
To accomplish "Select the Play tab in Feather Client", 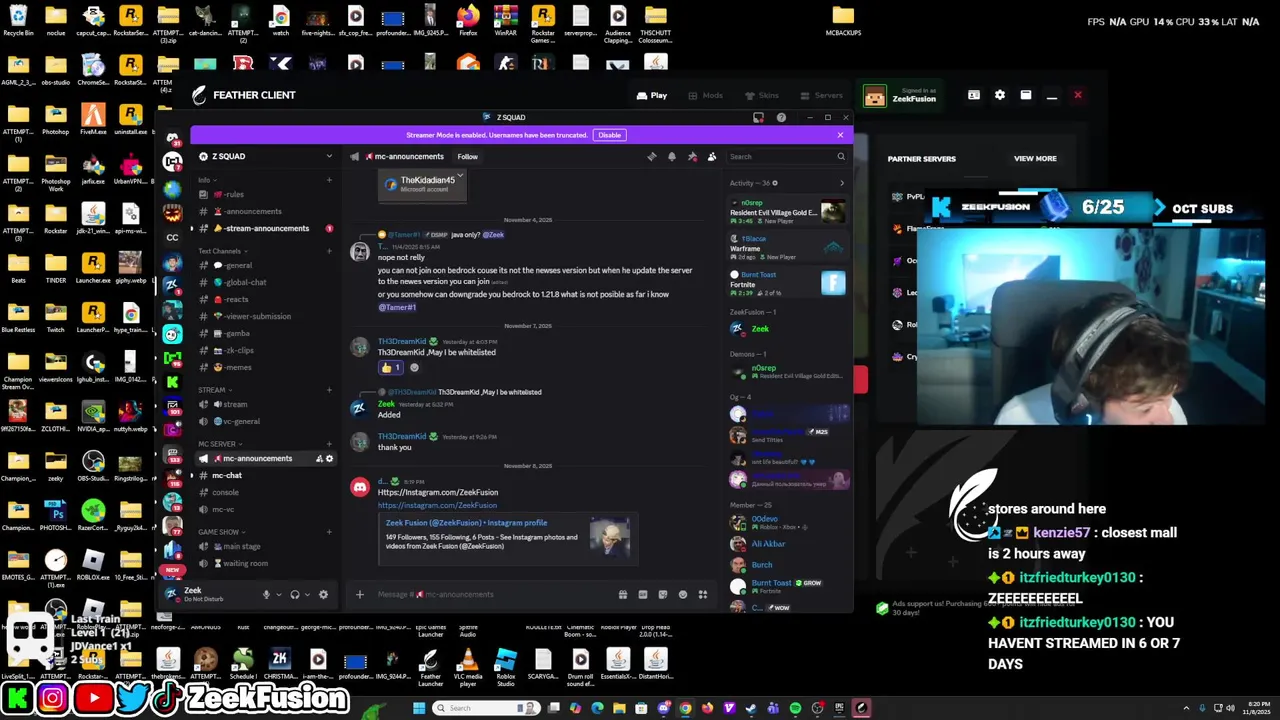I will (652, 96).
